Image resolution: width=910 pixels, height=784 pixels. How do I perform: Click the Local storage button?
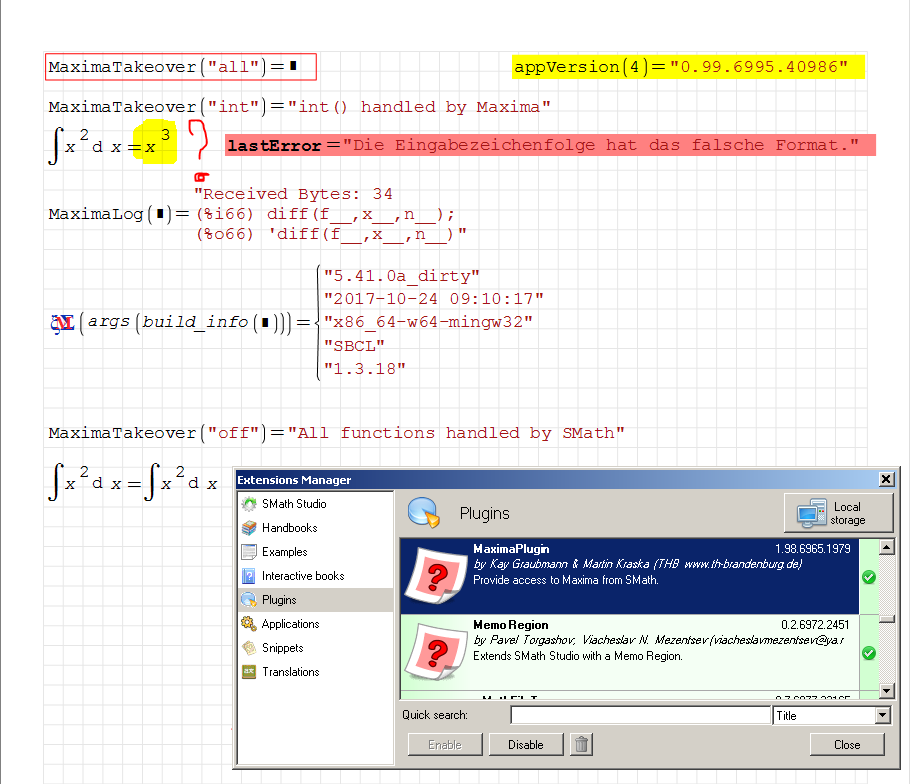click(838, 513)
